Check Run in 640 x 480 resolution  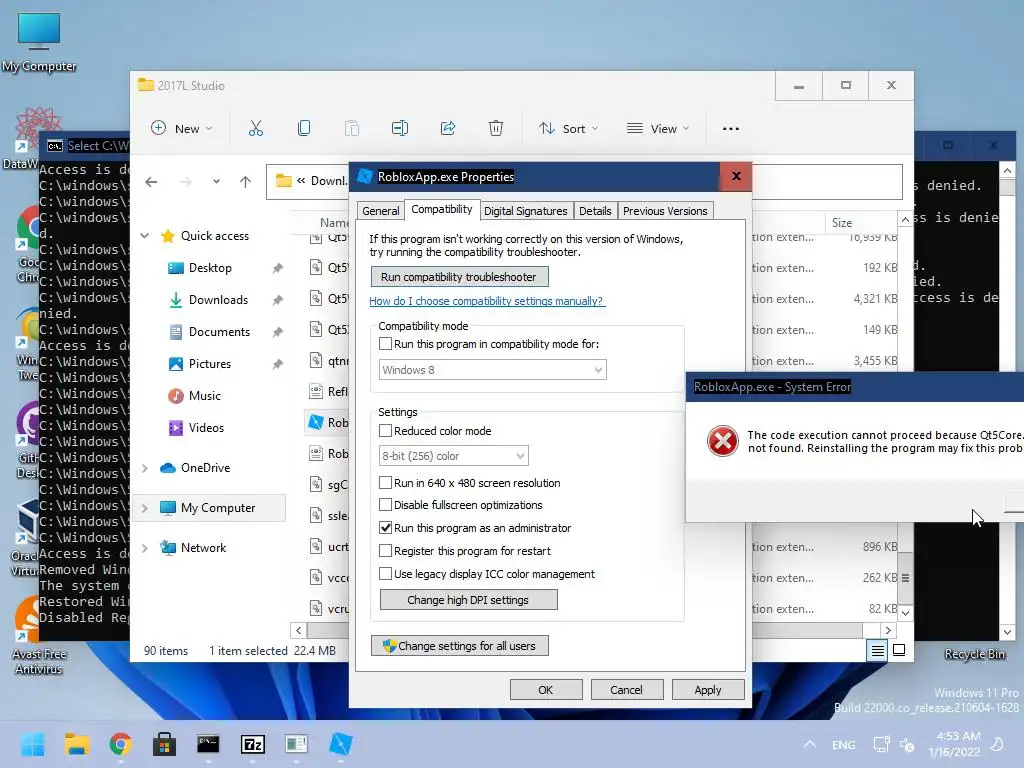click(x=385, y=483)
